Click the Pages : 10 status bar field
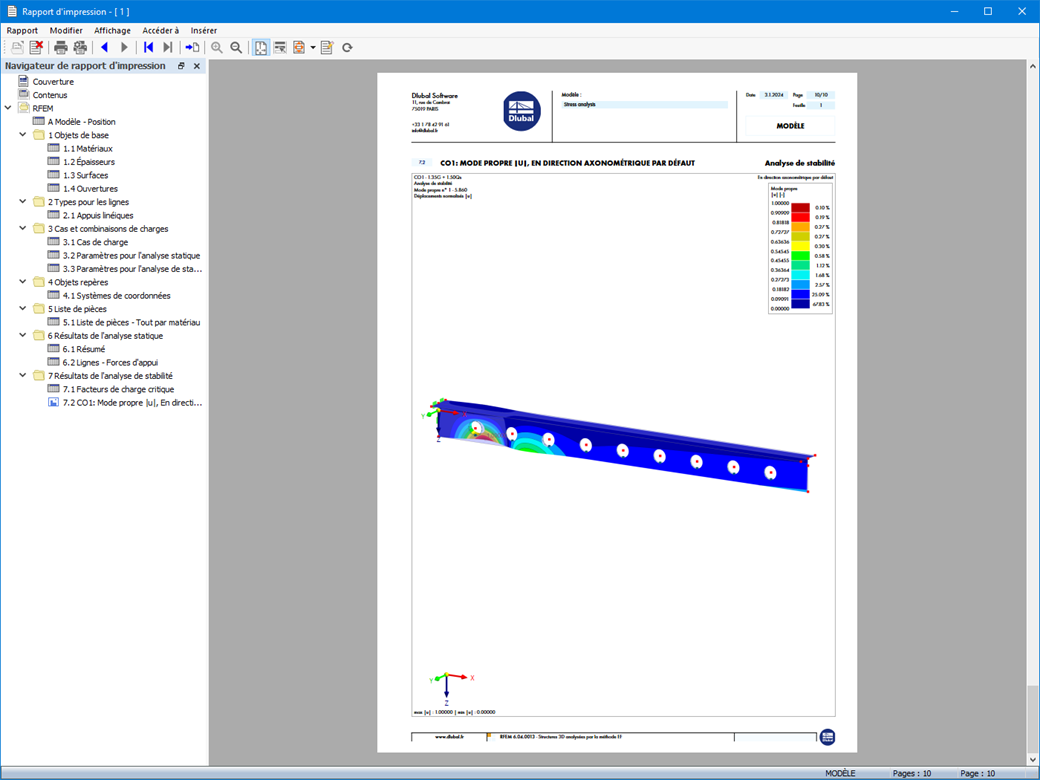Screen dimensions: 1040x780 click(x=911, y=773)
